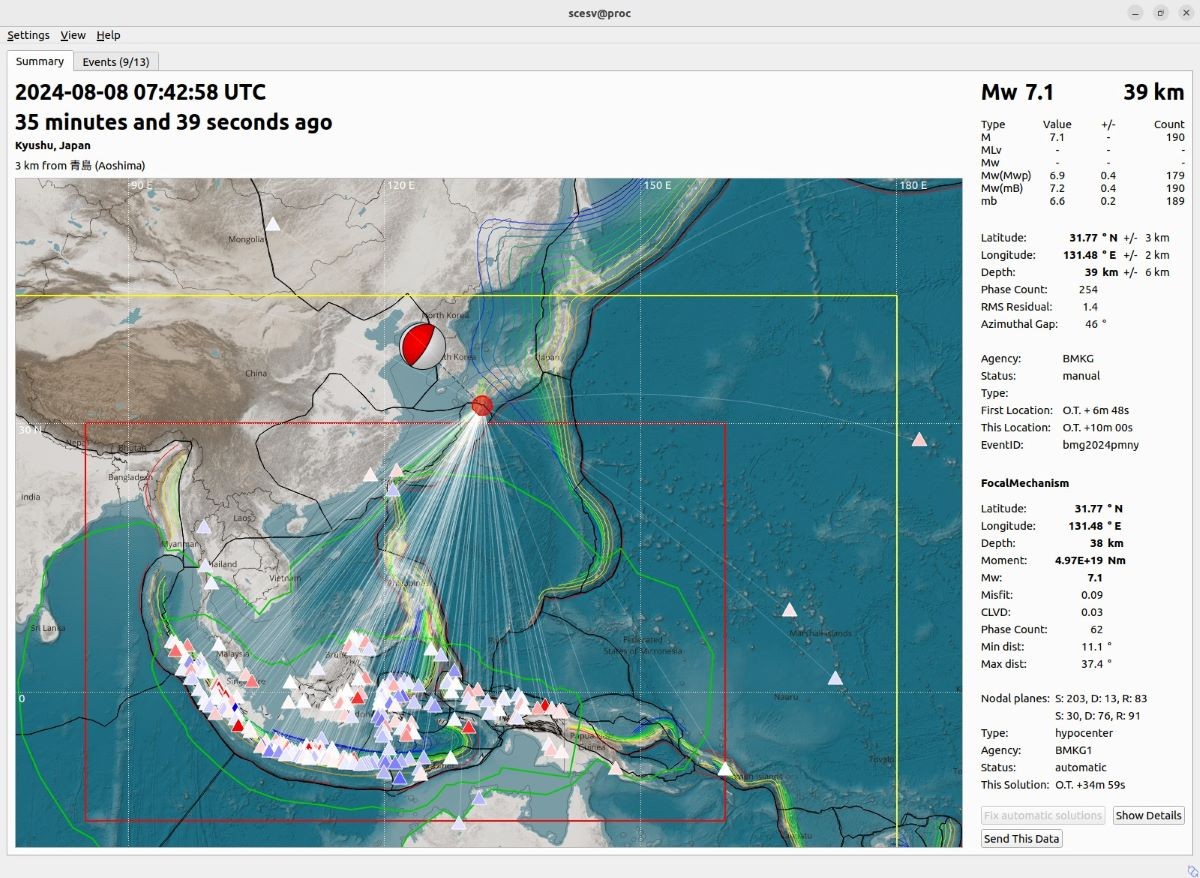Select the Summary tab

pyautogui.click(x=40, y=62)
